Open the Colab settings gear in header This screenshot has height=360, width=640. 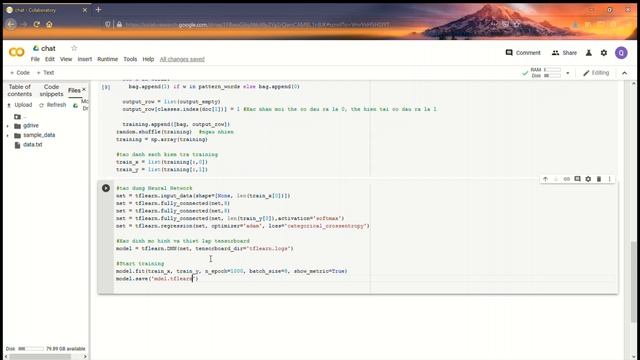coord(604,53)
